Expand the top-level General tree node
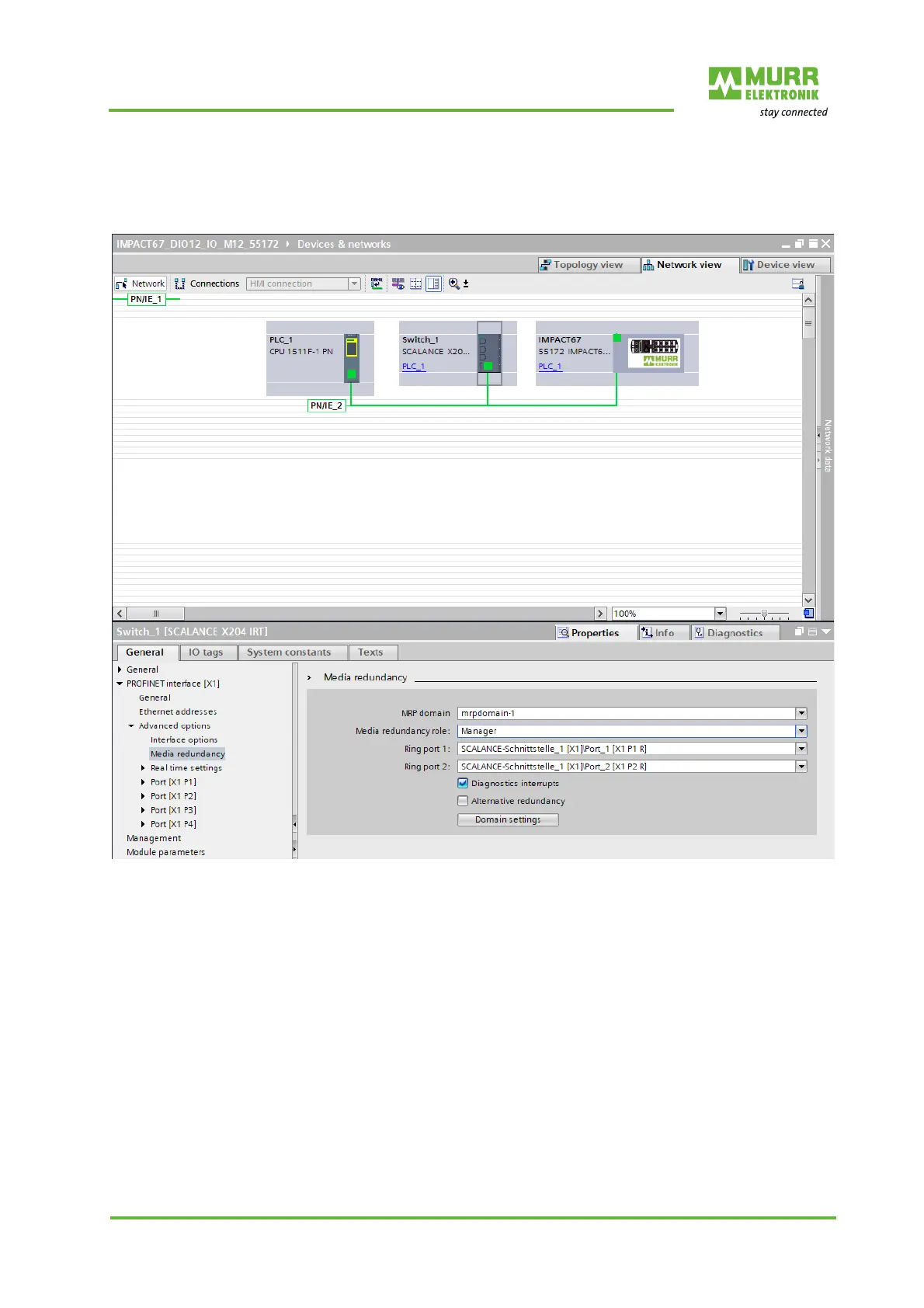 click(120, 670)
